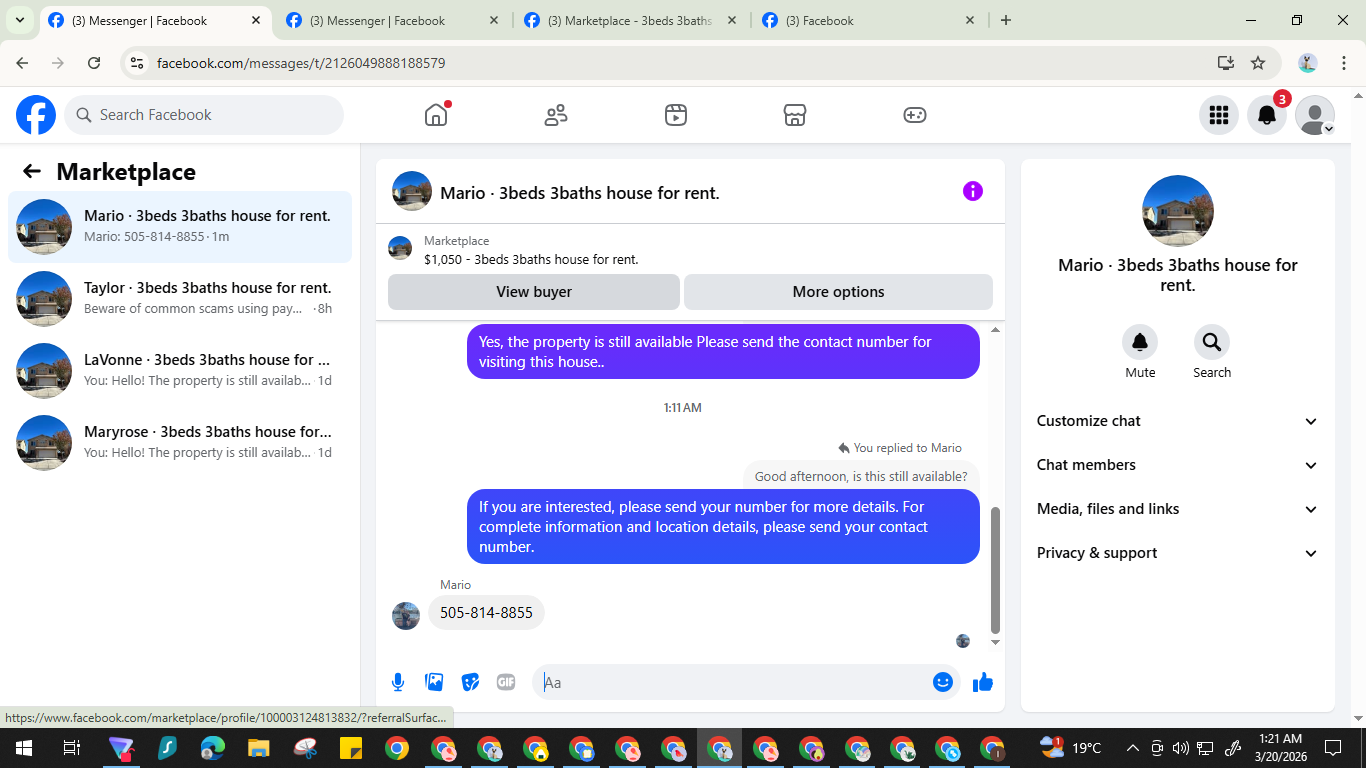Open Microsoft Edge on taskbar

click(x=213, y=748)
